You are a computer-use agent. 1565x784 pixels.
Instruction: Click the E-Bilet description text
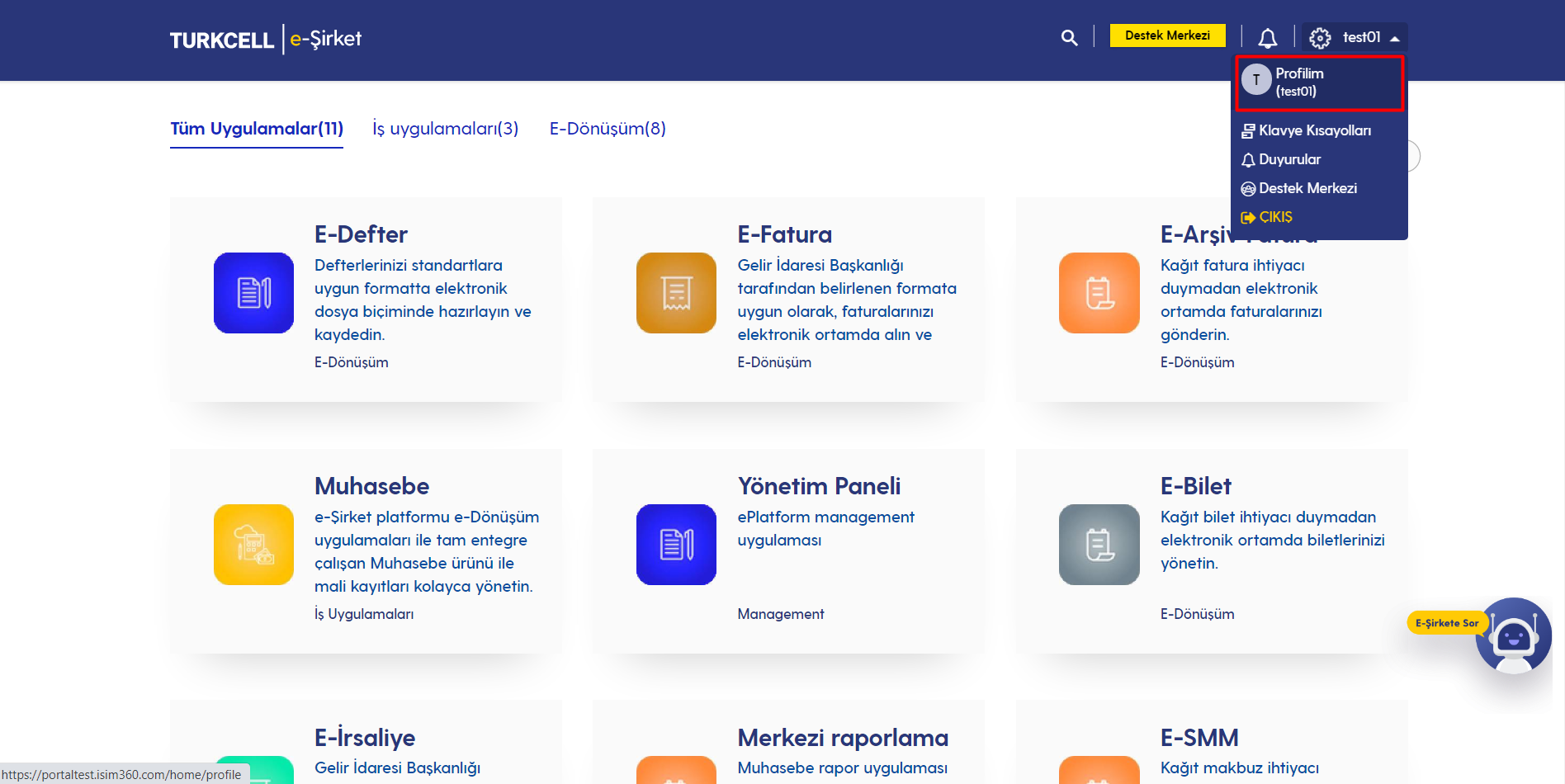(x=1272, y=540)
